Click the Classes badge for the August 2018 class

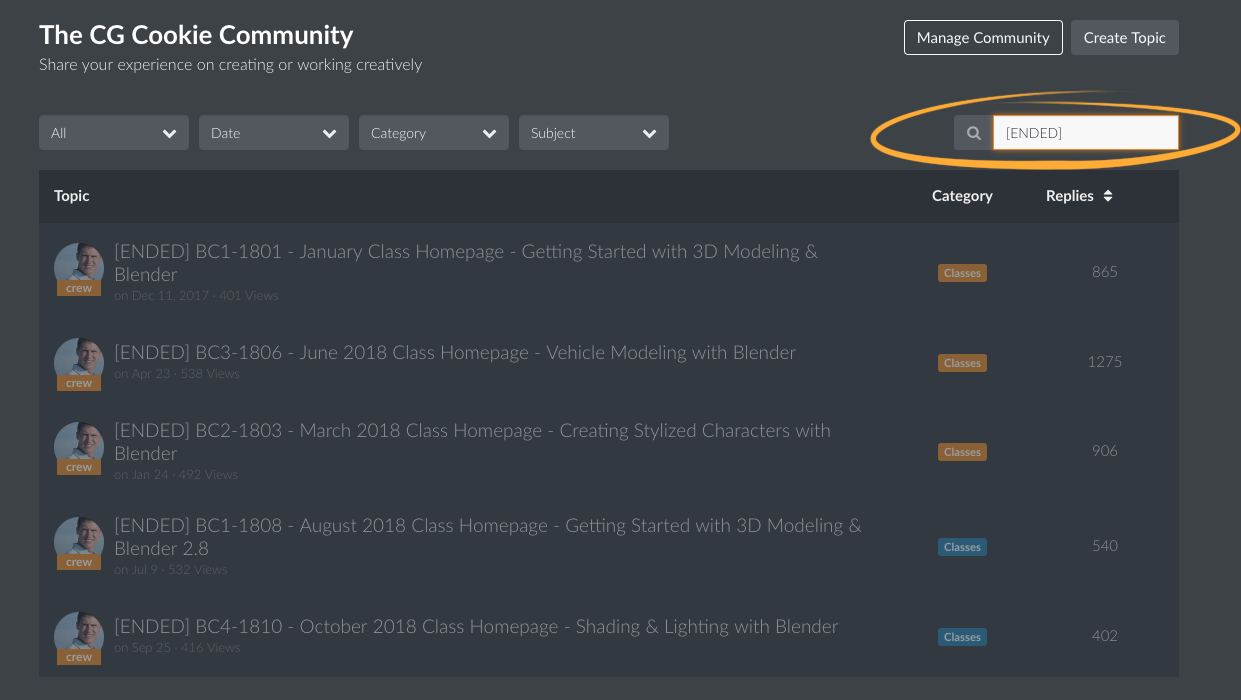click(x=961, y=546)
